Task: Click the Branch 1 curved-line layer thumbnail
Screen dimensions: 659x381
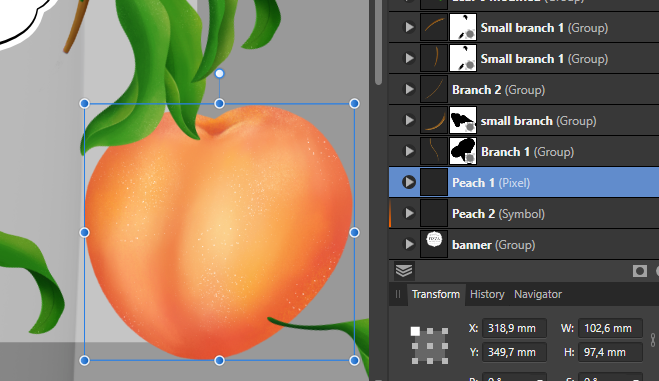Action: [x=434, y=152]
